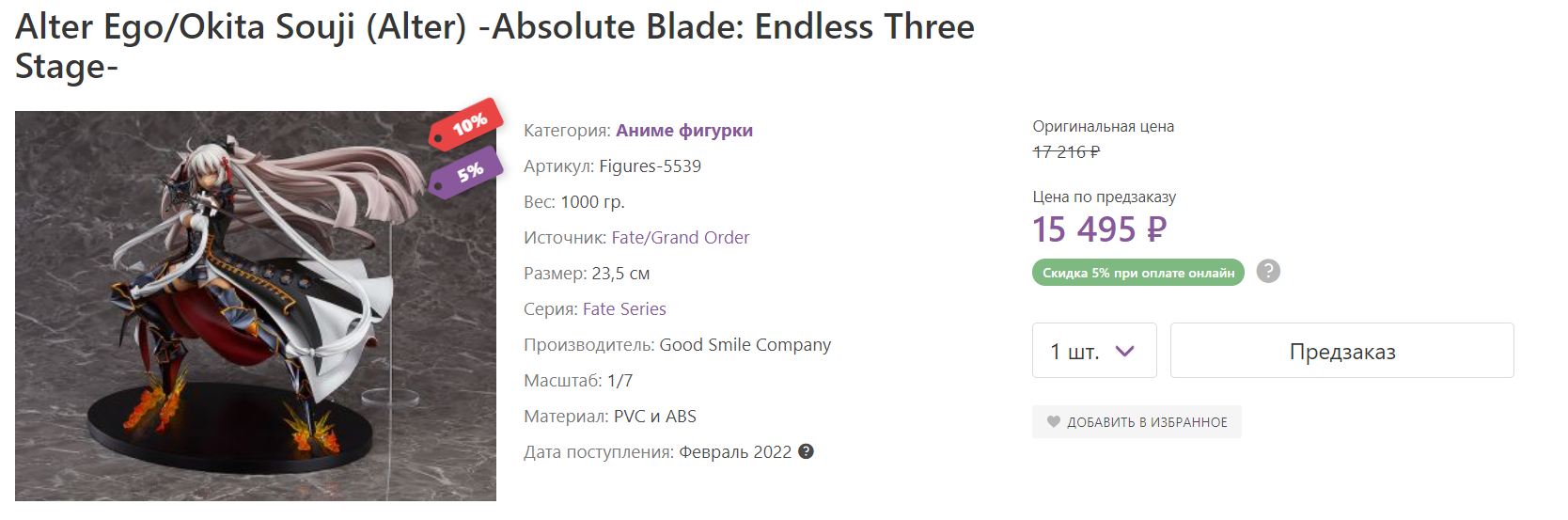Click the scale value 1/7
The height and width of the screenshot is (520, 1568).
[619, 381]
